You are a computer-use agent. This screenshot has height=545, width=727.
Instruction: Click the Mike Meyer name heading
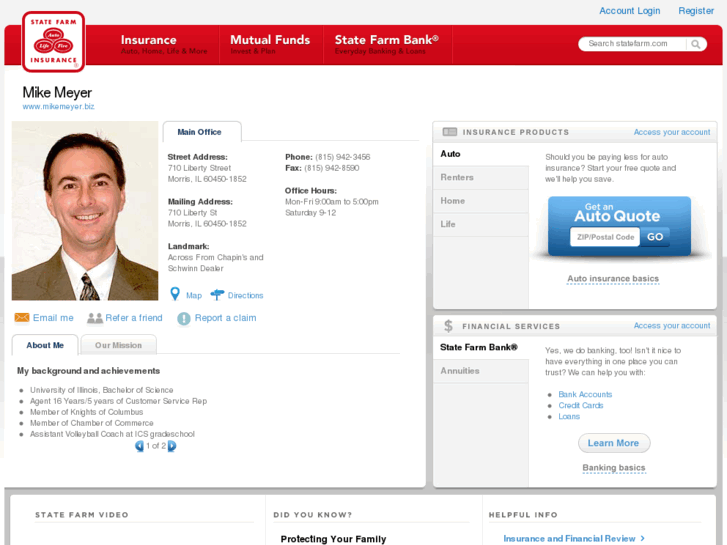pos(57,93)
